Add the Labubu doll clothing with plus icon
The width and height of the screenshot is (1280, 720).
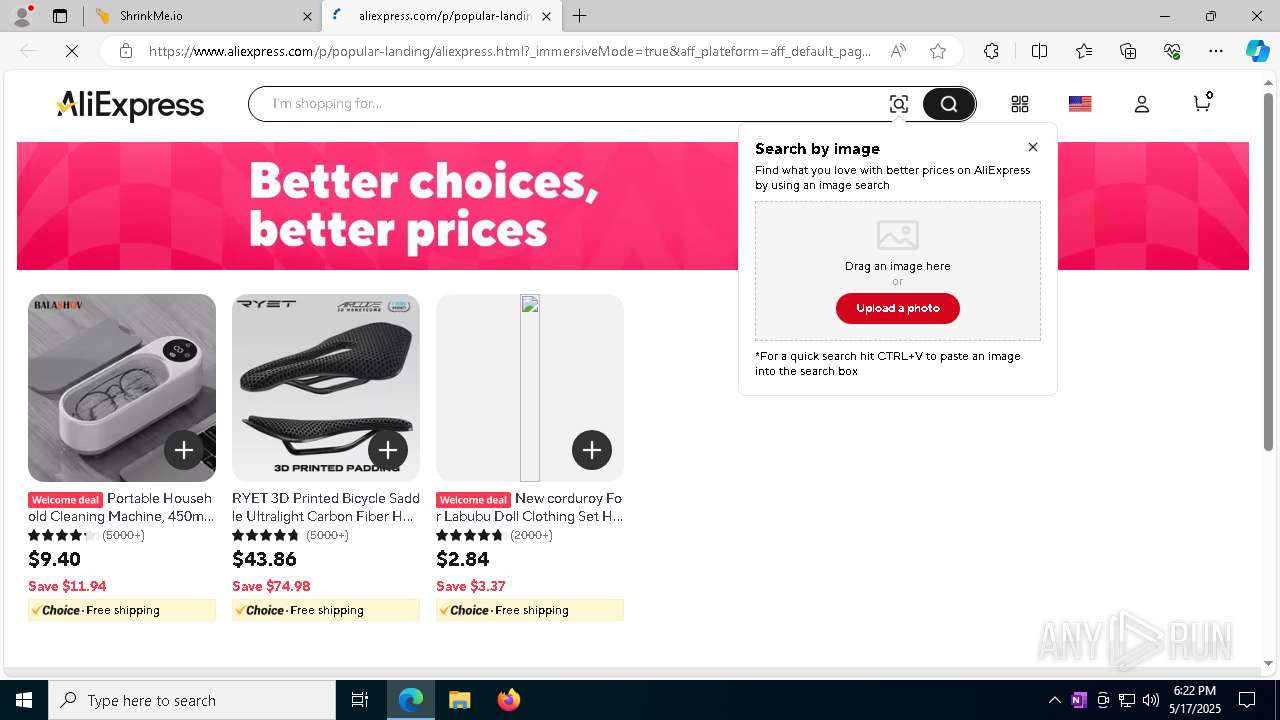click(x=592, y=450)
